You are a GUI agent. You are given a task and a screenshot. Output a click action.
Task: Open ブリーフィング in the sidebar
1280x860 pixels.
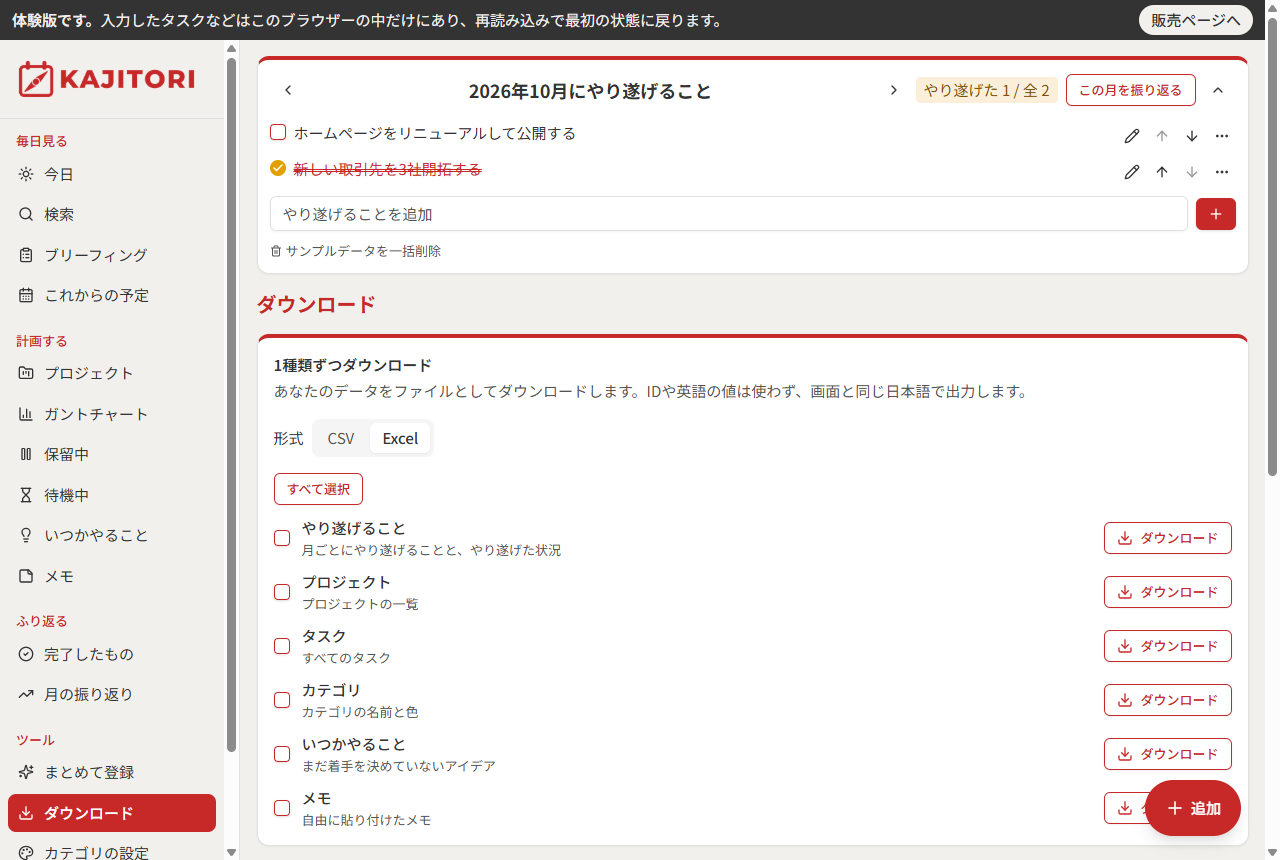112,255
